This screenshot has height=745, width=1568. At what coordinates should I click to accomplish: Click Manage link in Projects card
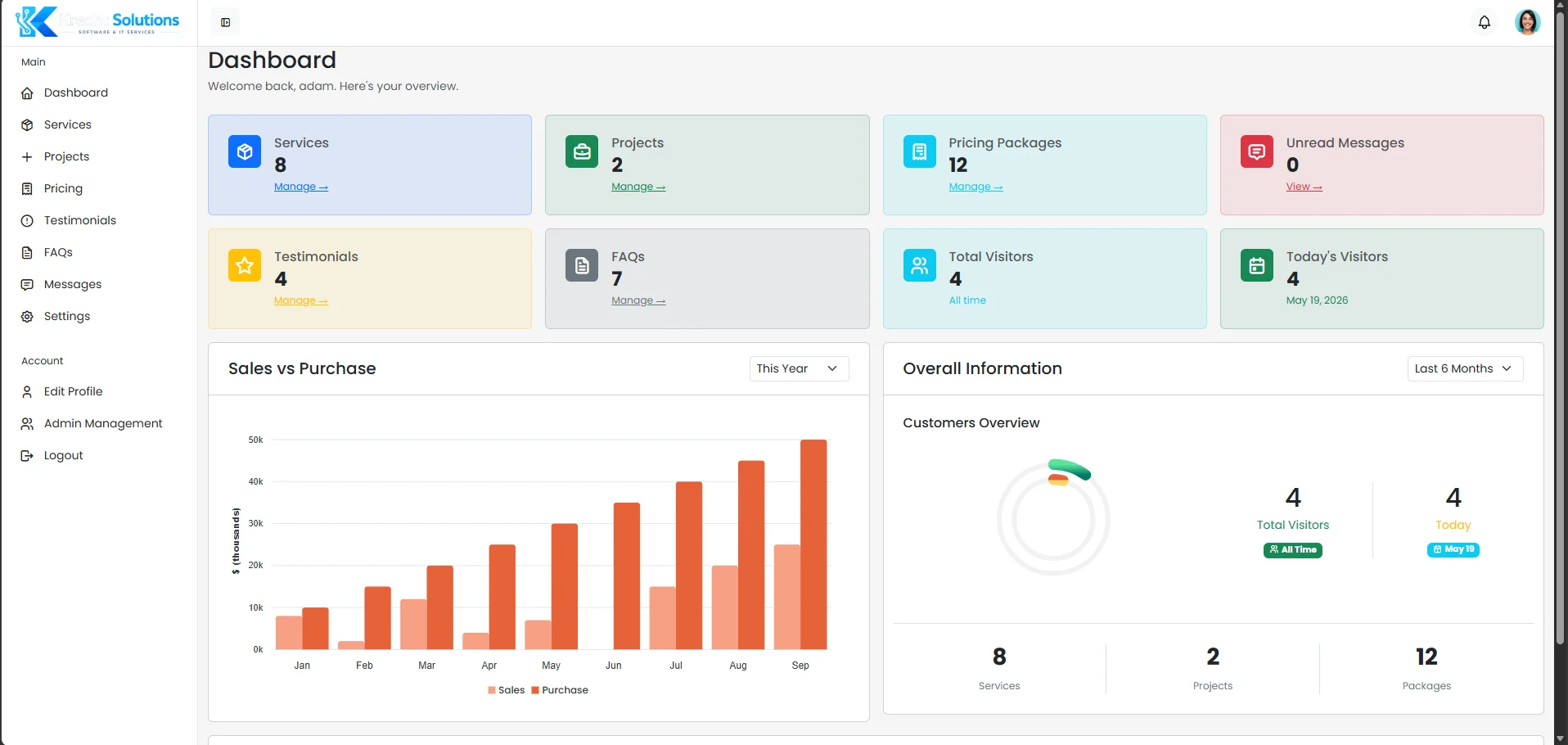point(638,187)
